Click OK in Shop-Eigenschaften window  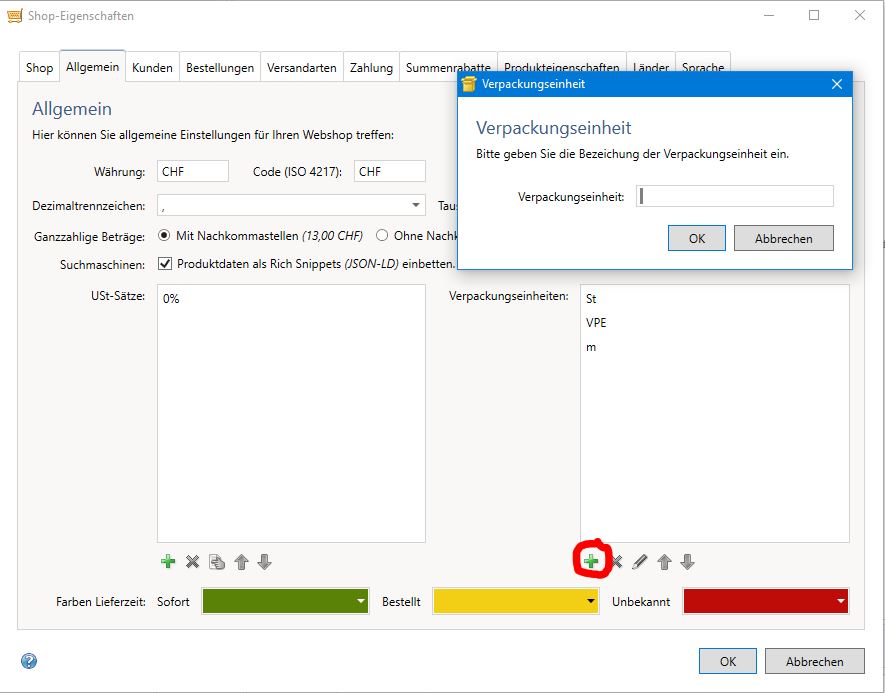click(728, 661)
